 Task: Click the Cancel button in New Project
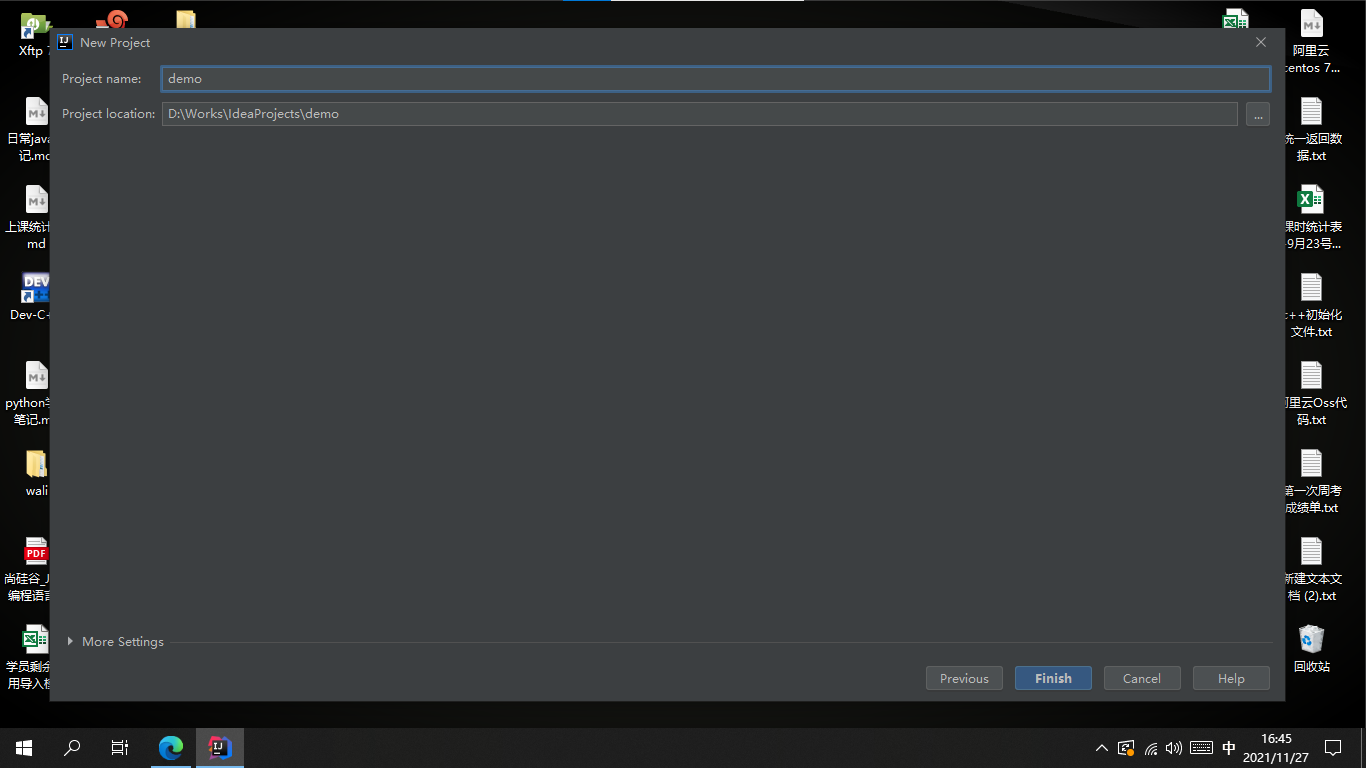[1142, 678]
